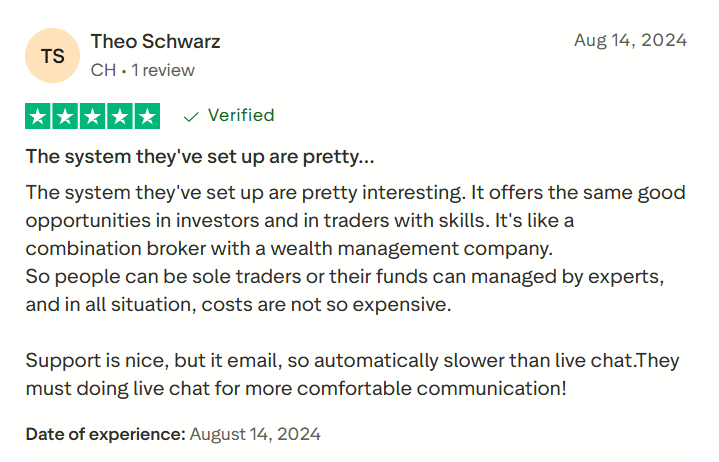Click the line about costs not so expensive
Image resolution: width=719 pixels, height=462 pixels.
(239, 304)
